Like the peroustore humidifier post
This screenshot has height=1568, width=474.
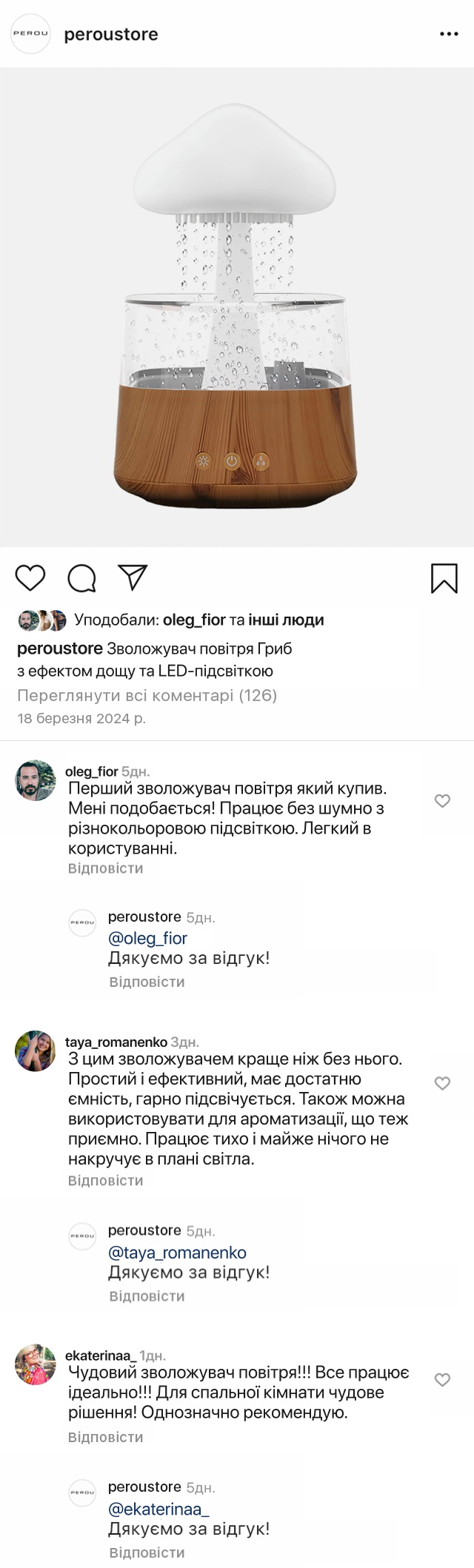(30, 578)
